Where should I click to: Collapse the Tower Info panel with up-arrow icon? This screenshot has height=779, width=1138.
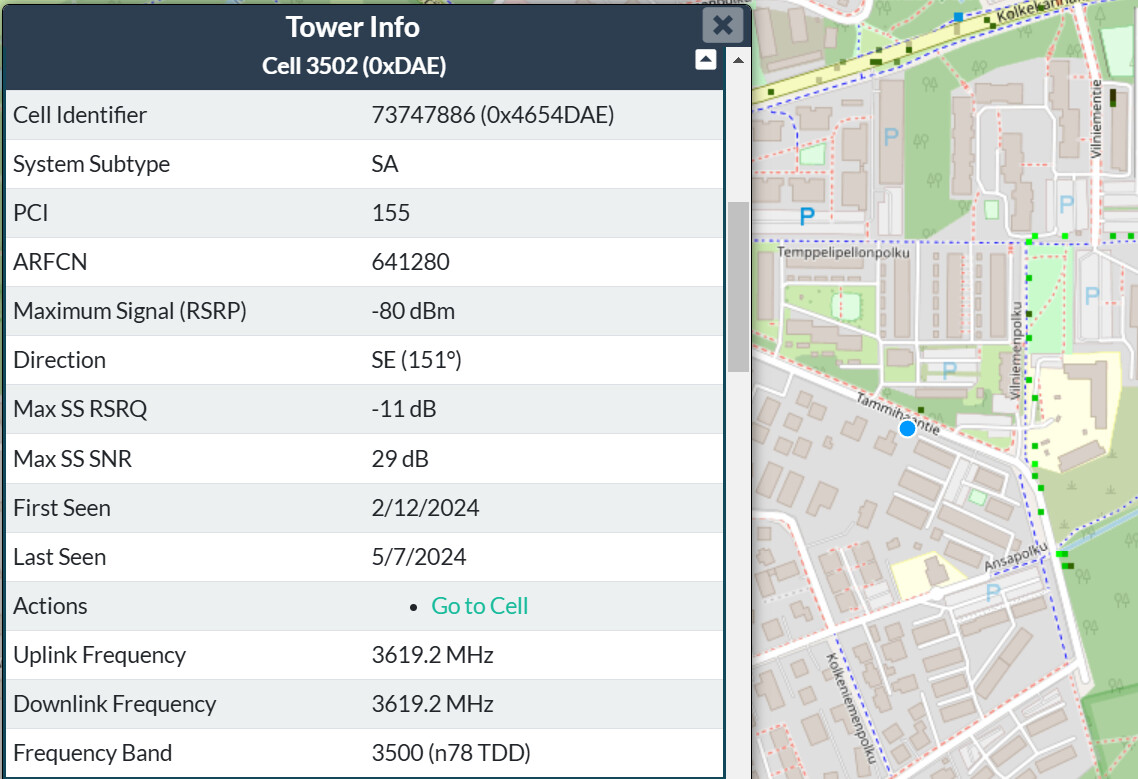(x=705, y=60)
